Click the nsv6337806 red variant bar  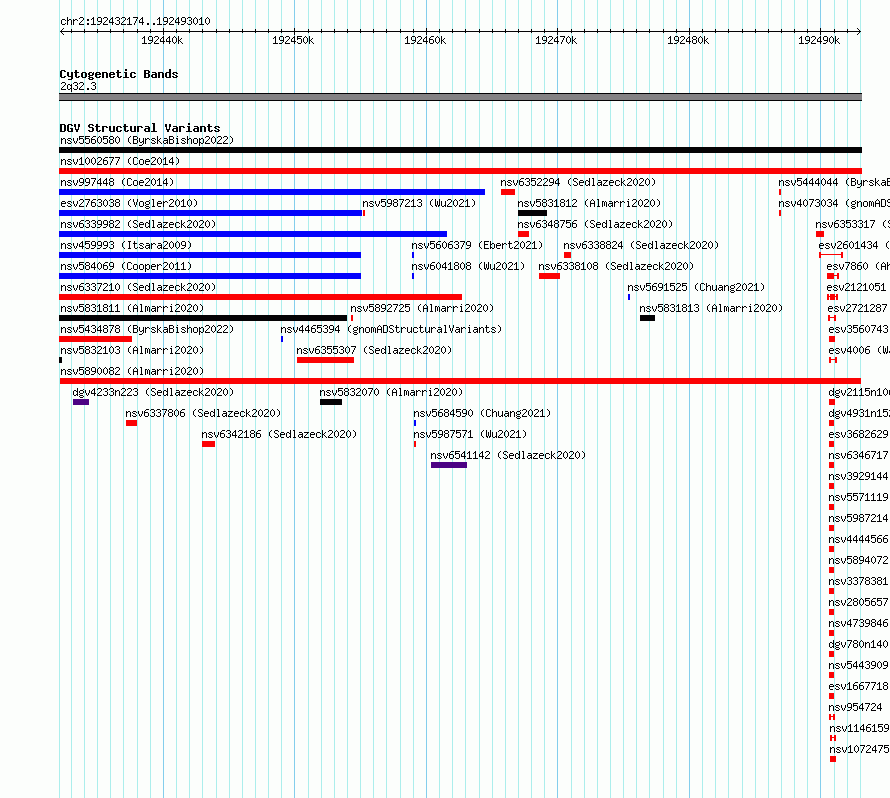coord(132,423)
